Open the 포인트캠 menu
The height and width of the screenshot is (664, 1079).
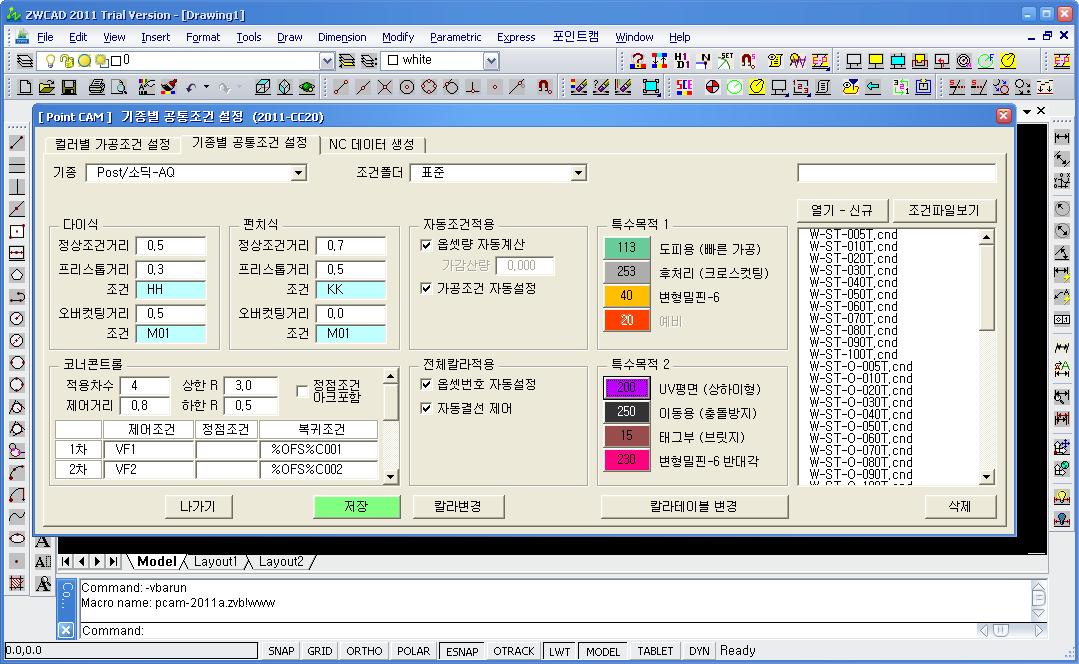tap(575, 37)
